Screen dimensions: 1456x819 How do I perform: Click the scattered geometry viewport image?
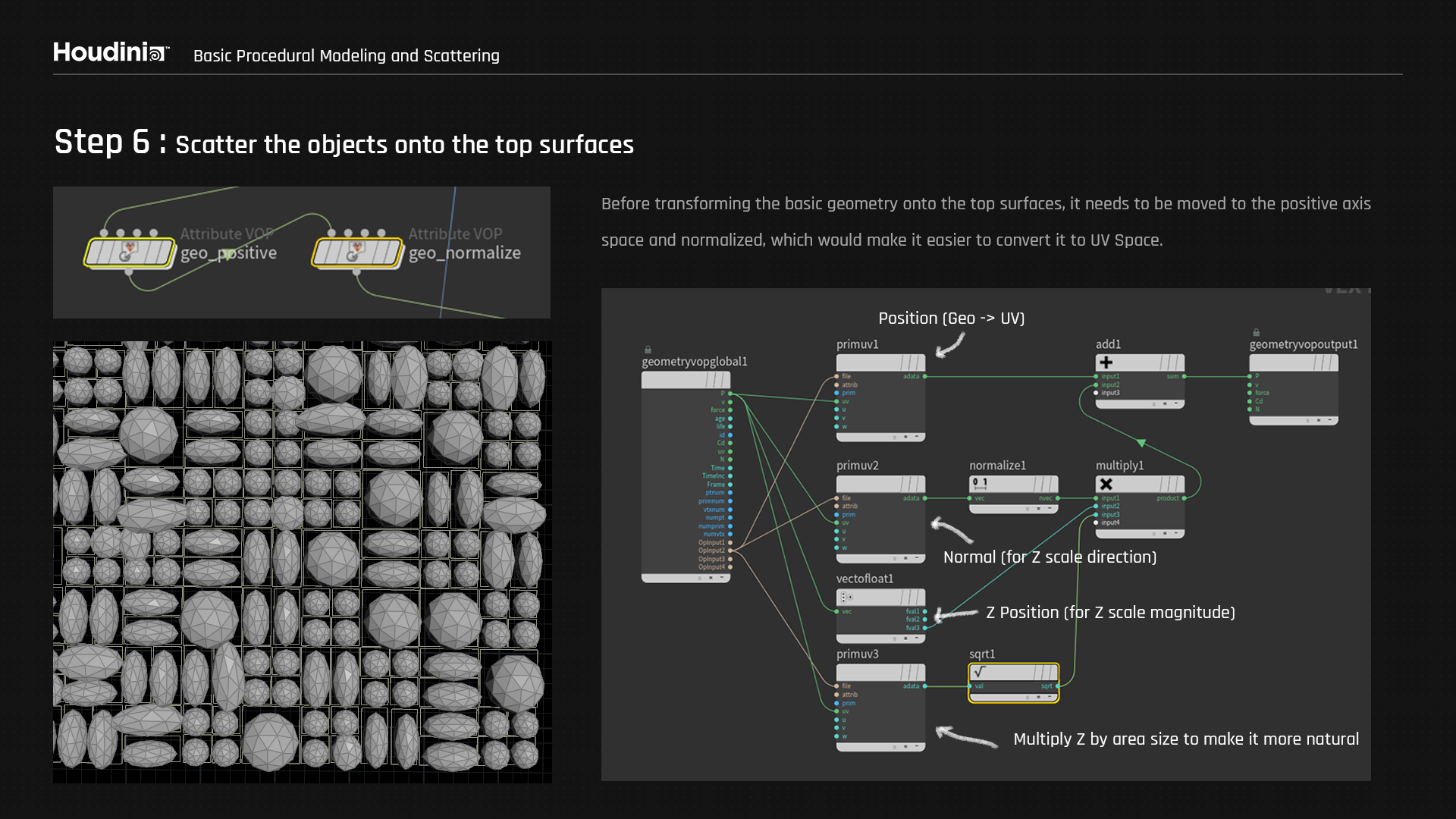pos(303,562)
